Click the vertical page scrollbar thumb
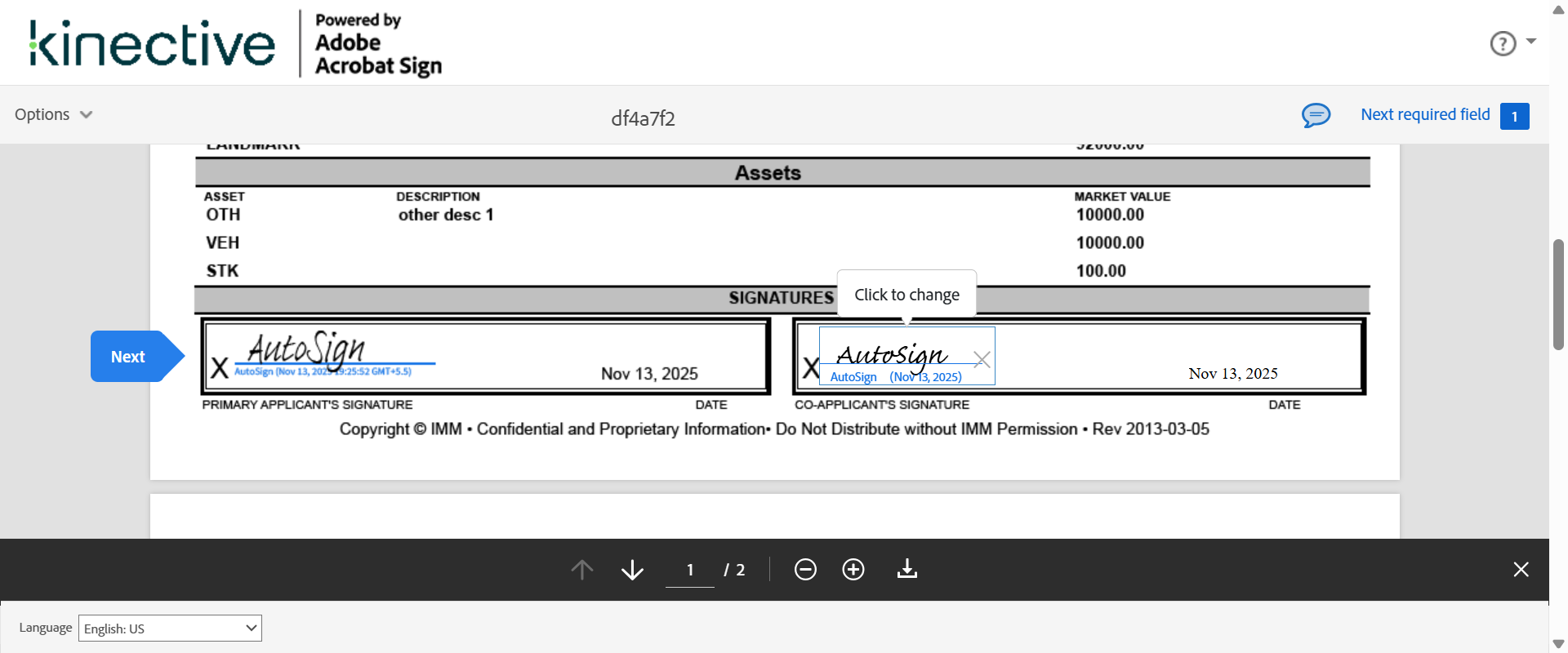This screenshot has height=653, width=1568. pyautogui.click(x=1558, y=294)
